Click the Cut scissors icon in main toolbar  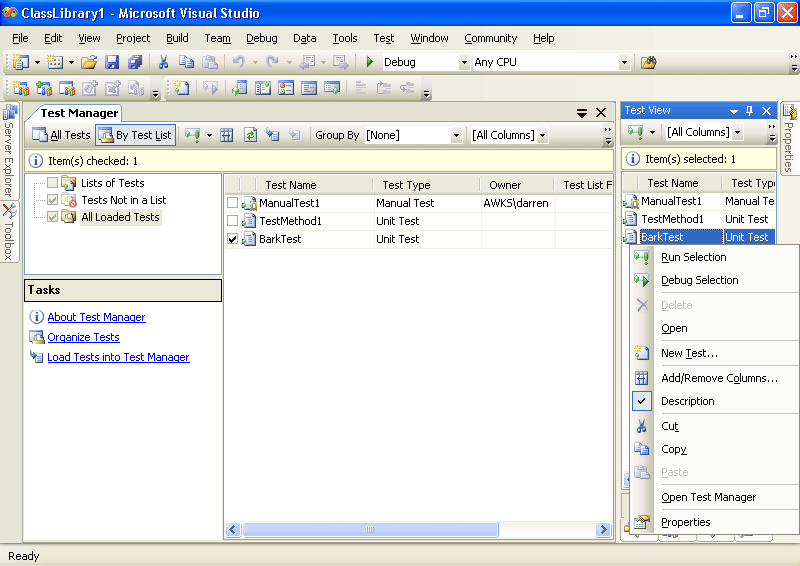pos(163,62)
